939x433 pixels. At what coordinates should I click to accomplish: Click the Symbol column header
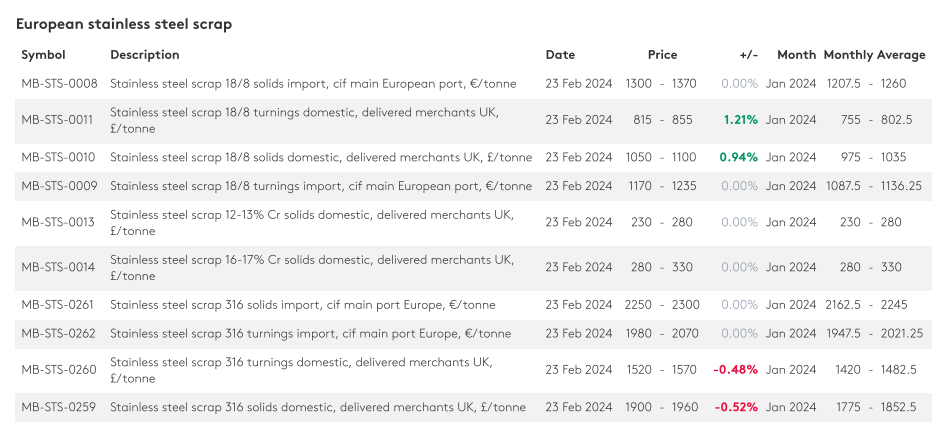[x=43, y=55]
